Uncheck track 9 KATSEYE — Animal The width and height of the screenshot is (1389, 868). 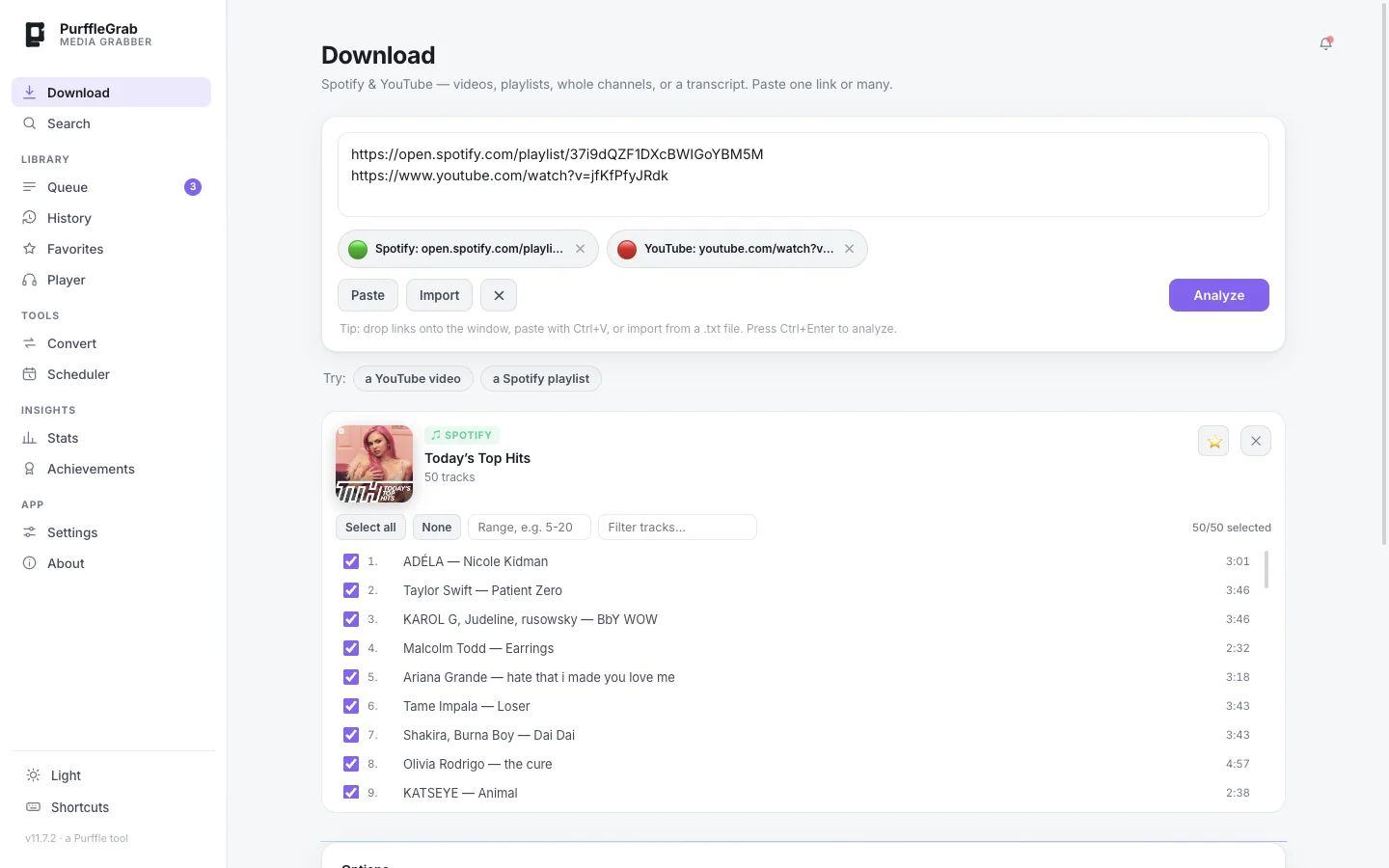(x=351, y=793)
